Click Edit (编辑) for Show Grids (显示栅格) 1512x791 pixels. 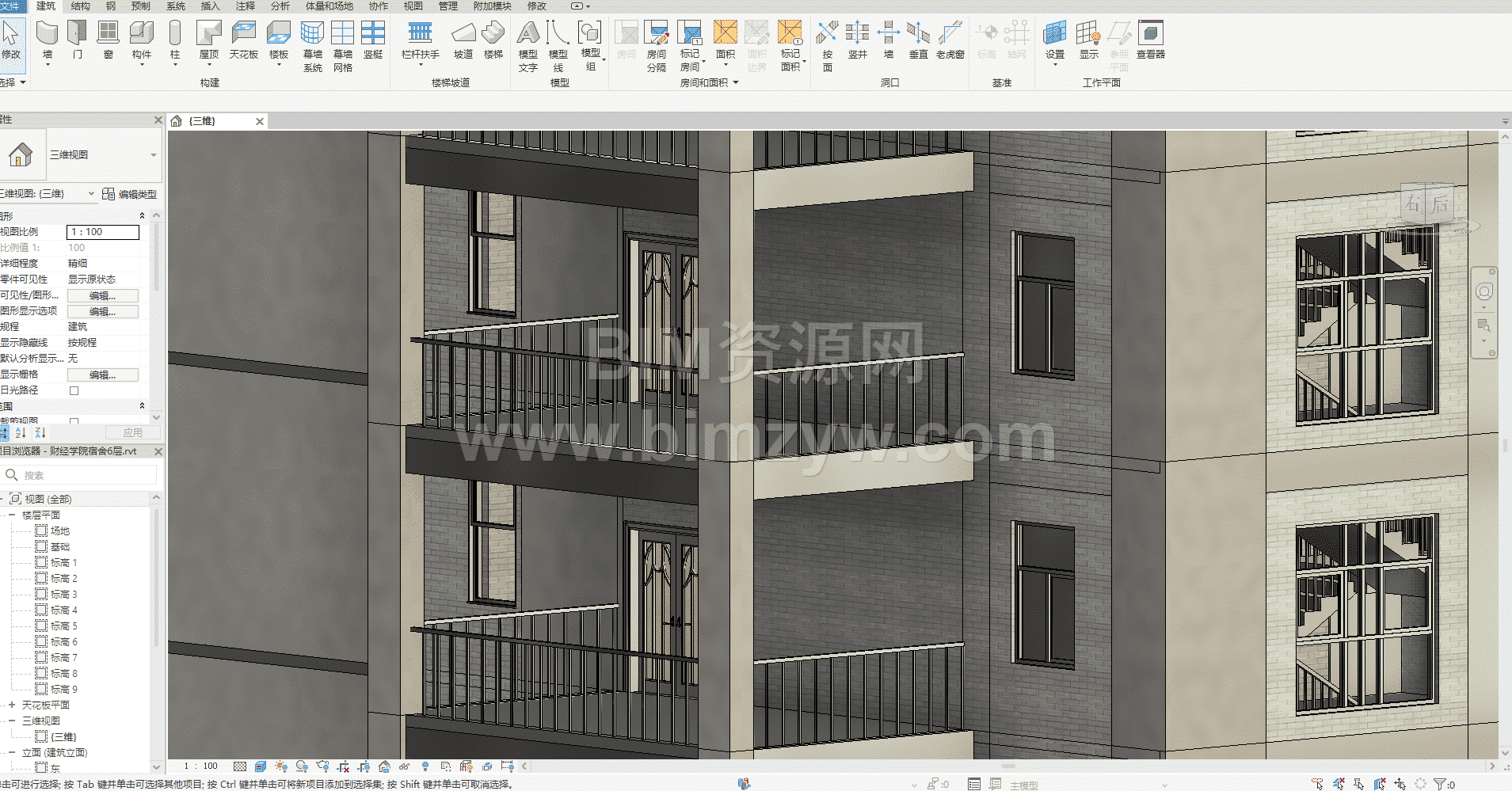[103, 375]
